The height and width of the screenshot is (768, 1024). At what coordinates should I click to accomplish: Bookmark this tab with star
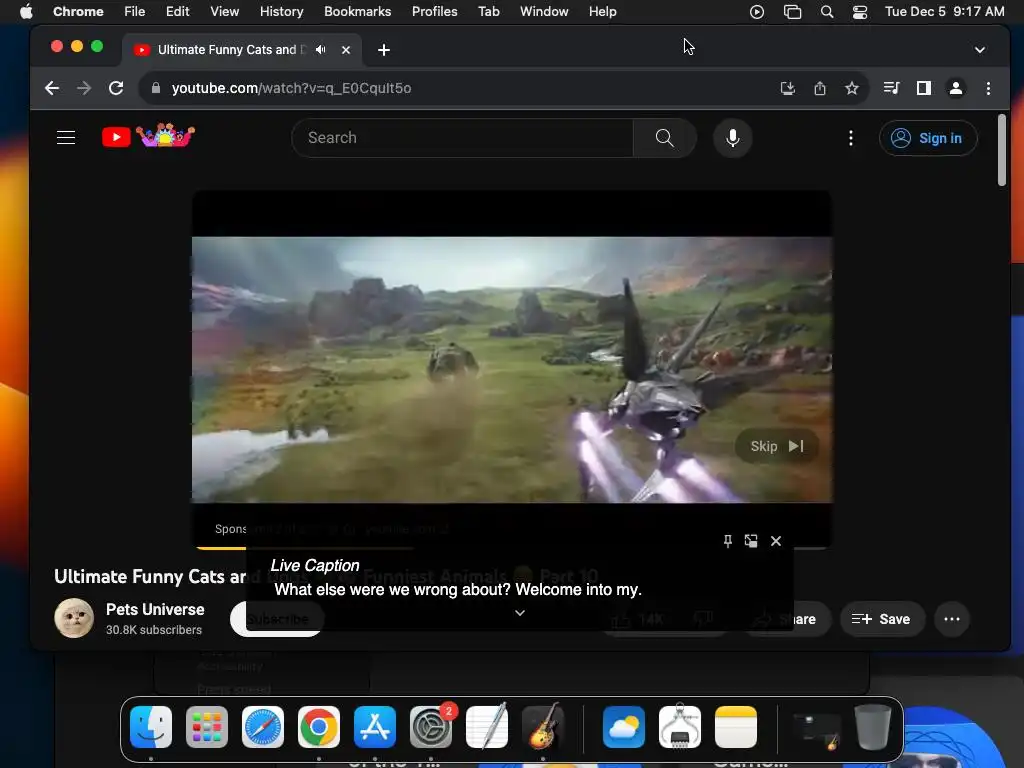852,88
